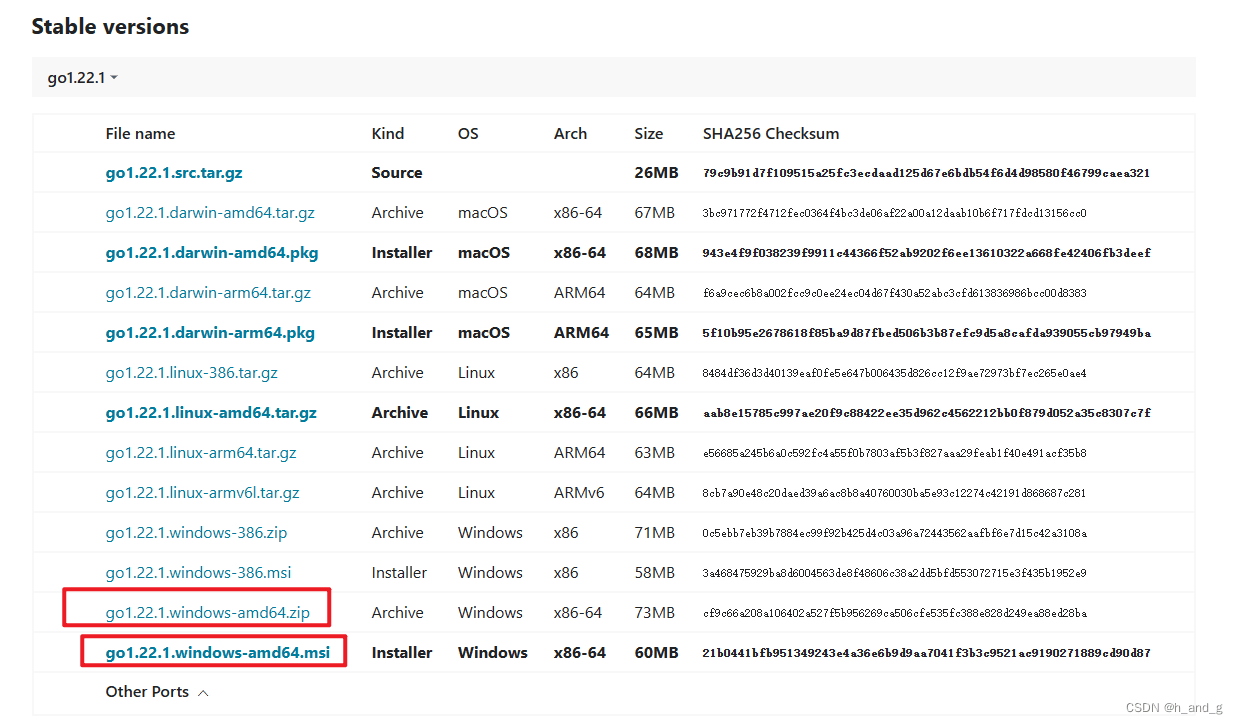The height and width of the screenshot is (724, 1238).
Task: Click Linux OS in linux-386 row
Action: pos(476,373)
